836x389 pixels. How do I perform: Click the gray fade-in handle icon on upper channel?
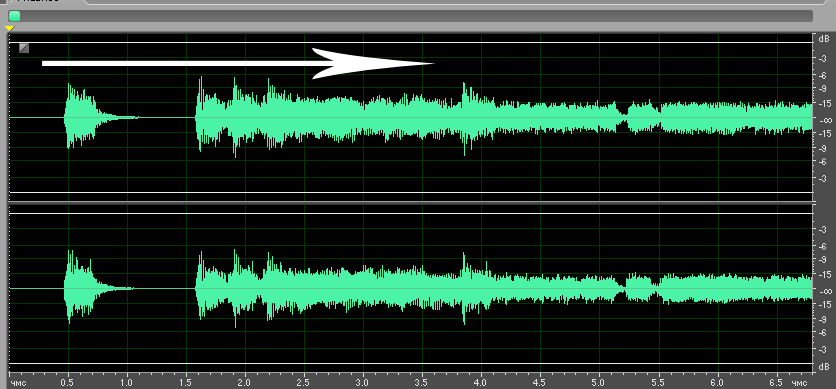click(24, 48)
